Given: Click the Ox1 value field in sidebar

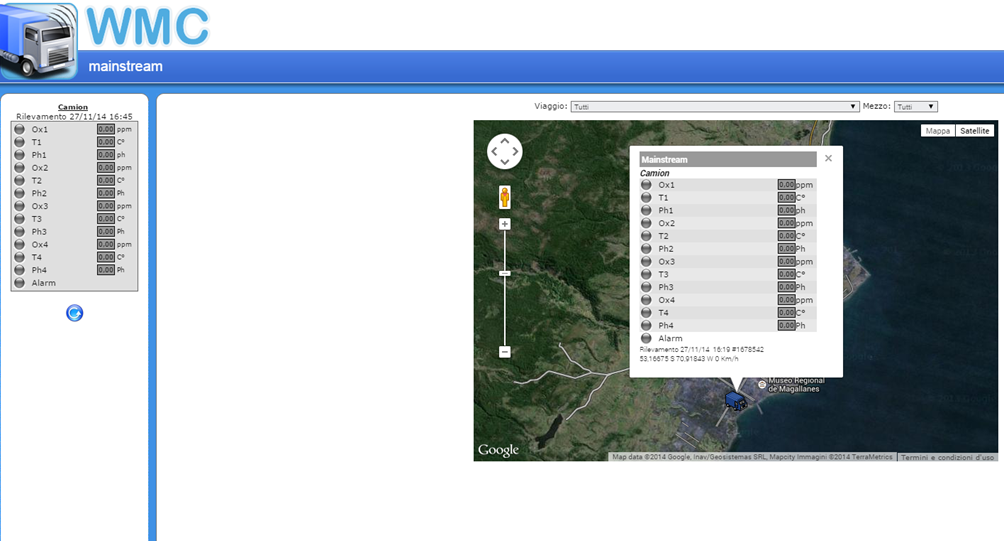Looking at the screenshot, I should (106, 129).
